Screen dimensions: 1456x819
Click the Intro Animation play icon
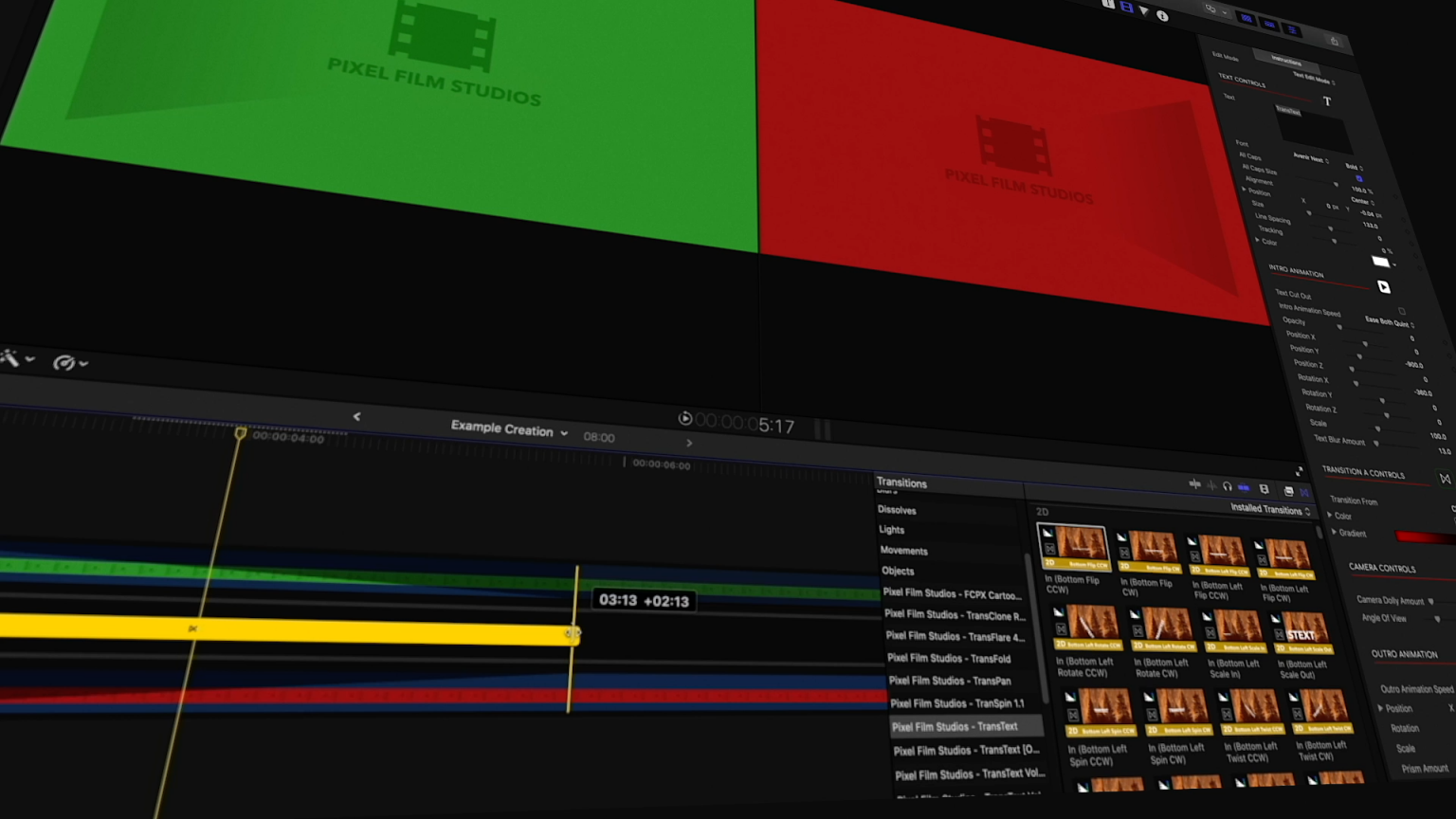1384,286
